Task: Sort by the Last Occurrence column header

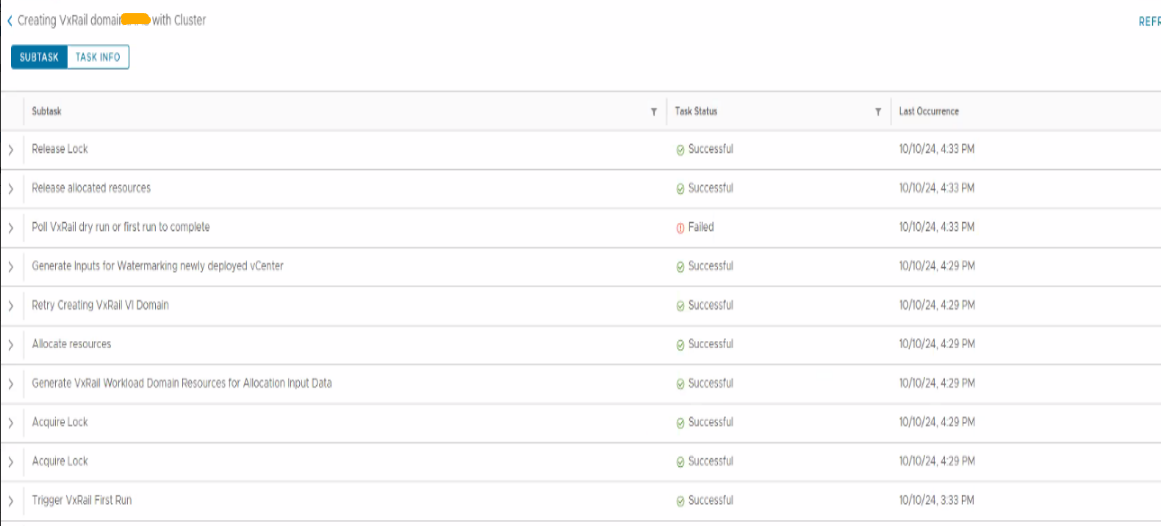Action: [929, 112]
